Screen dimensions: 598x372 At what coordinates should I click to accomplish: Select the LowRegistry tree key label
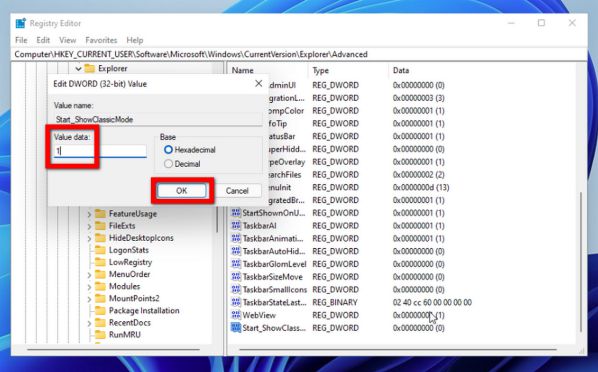pyautogui.click(x=130, y=262)
